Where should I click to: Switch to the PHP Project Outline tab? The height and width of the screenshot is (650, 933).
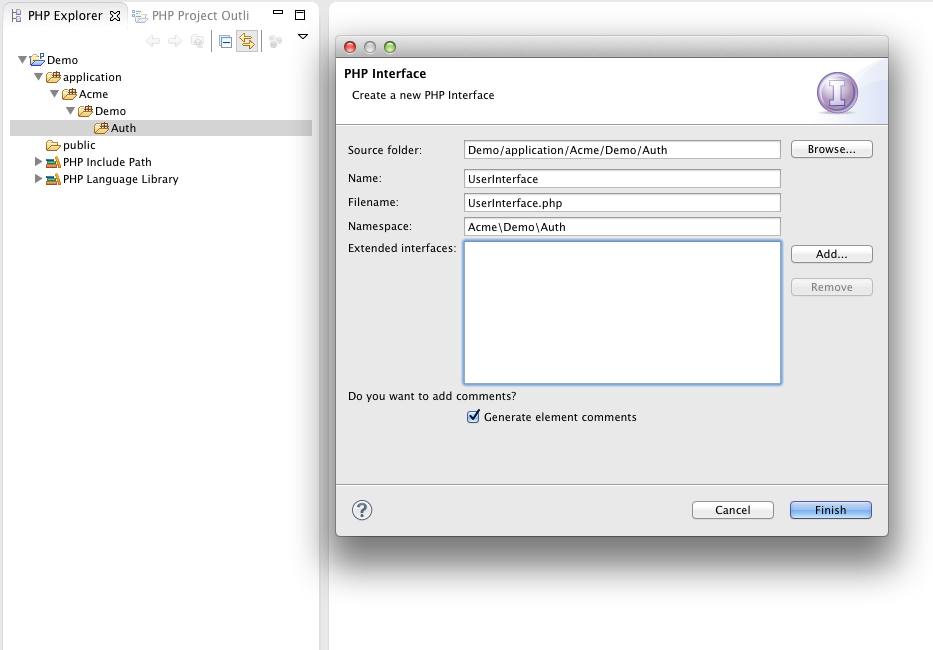[x=192, y=15]
